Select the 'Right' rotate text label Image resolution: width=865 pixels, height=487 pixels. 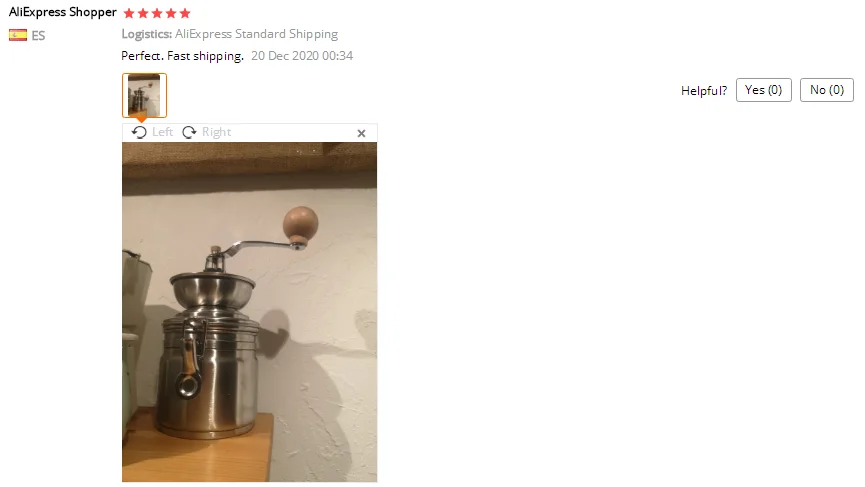coord(216,132)
